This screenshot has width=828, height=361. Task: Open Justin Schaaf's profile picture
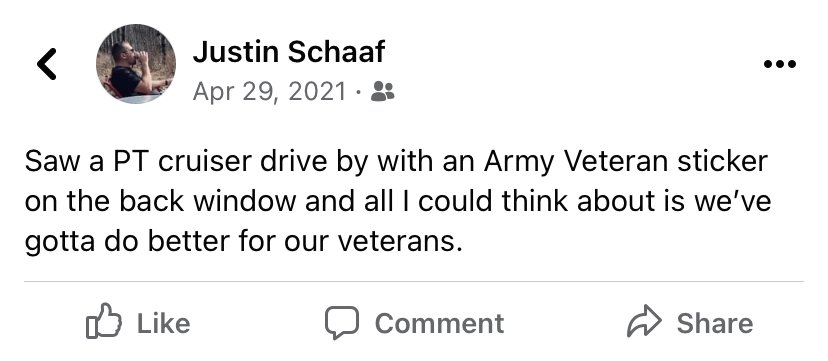coord(136,64)
